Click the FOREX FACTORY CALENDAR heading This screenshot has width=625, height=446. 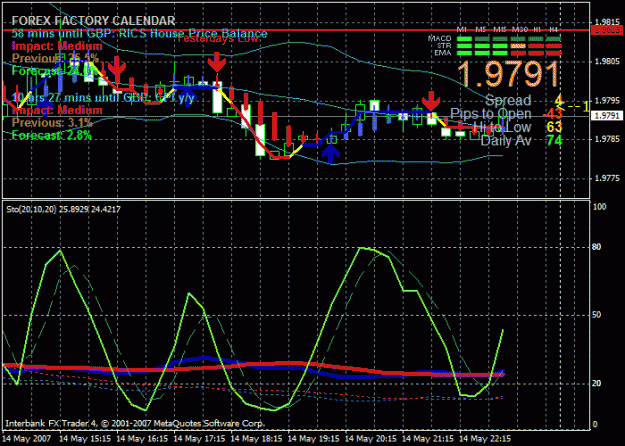pos(93,21)
